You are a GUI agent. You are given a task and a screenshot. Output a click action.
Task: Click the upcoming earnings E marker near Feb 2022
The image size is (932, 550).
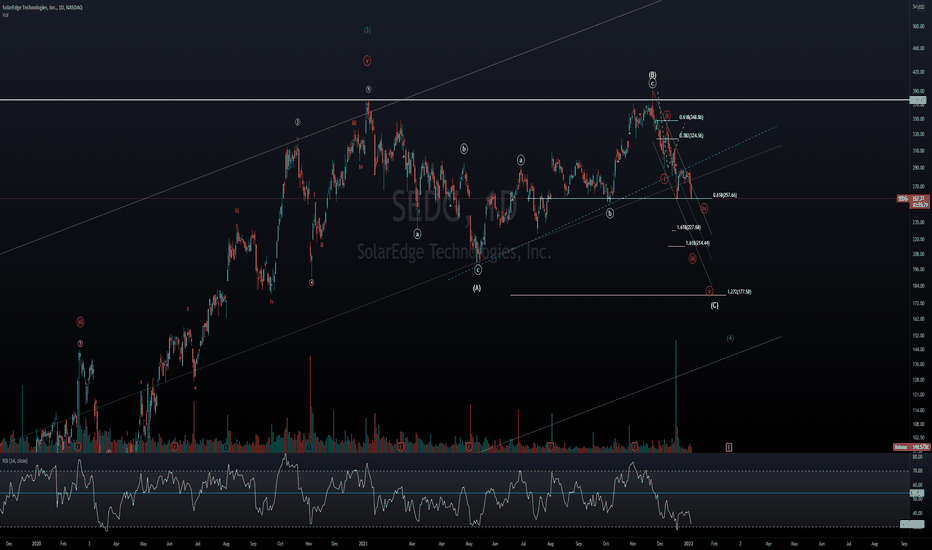click(729, 447)
